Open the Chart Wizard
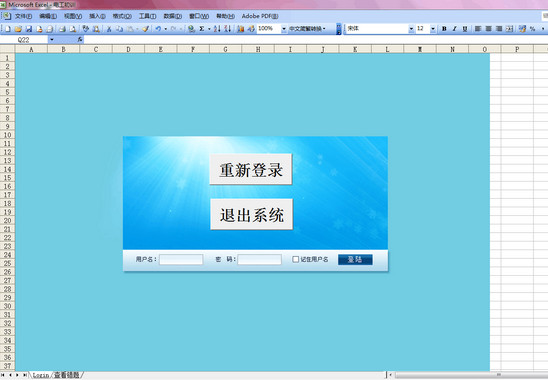 tap(240, 29)
